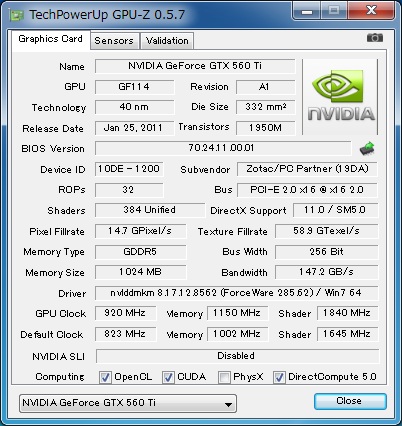Viewport: 402px width, 426px height.
Task: Open the Validation tab
Action: click(167, 41)
